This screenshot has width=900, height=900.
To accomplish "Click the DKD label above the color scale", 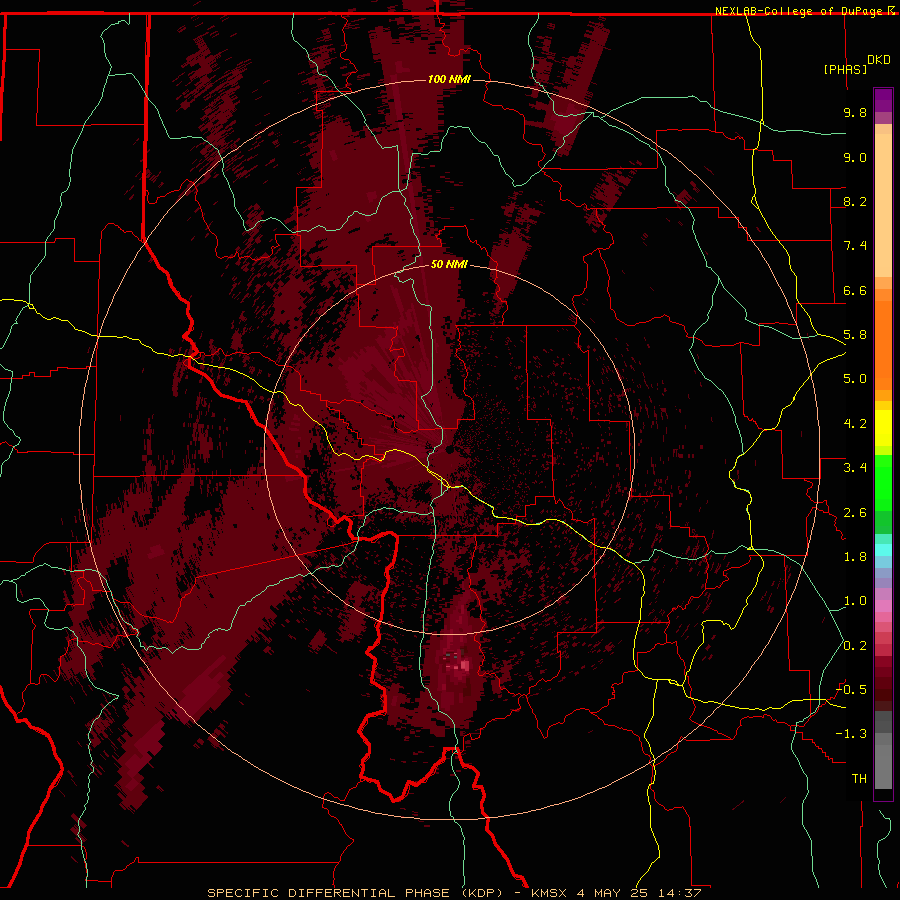I will click(879, 60).
